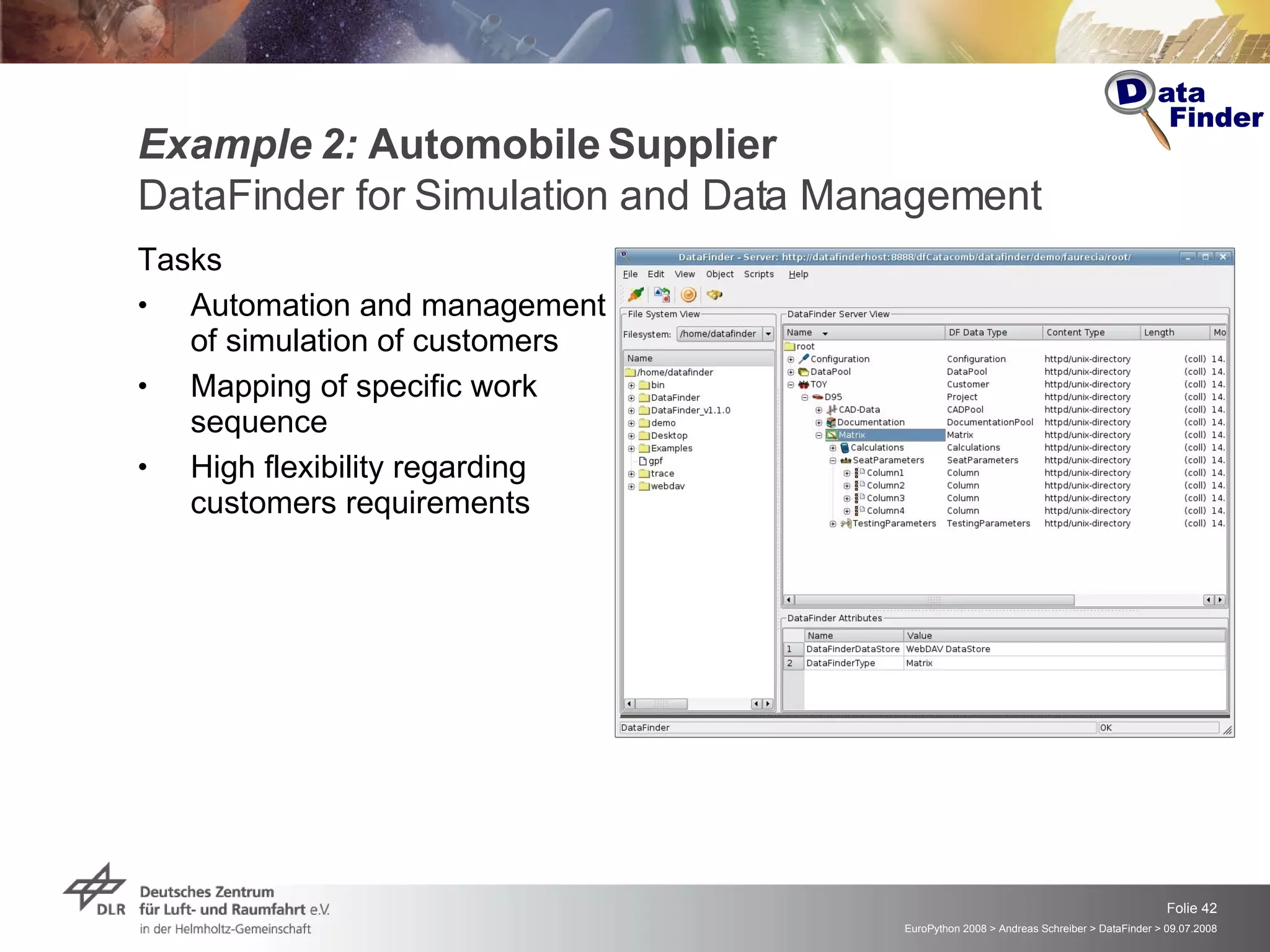Expand the DataPool node

point(791,372)
